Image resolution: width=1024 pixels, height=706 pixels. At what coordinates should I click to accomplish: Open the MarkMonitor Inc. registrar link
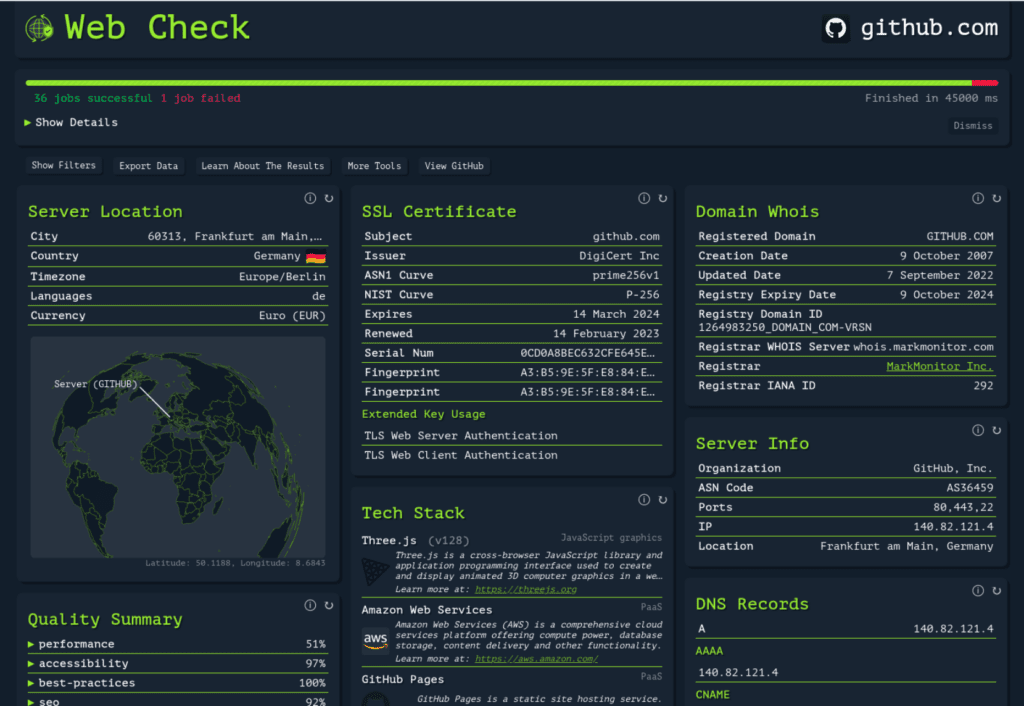(939, 366)
